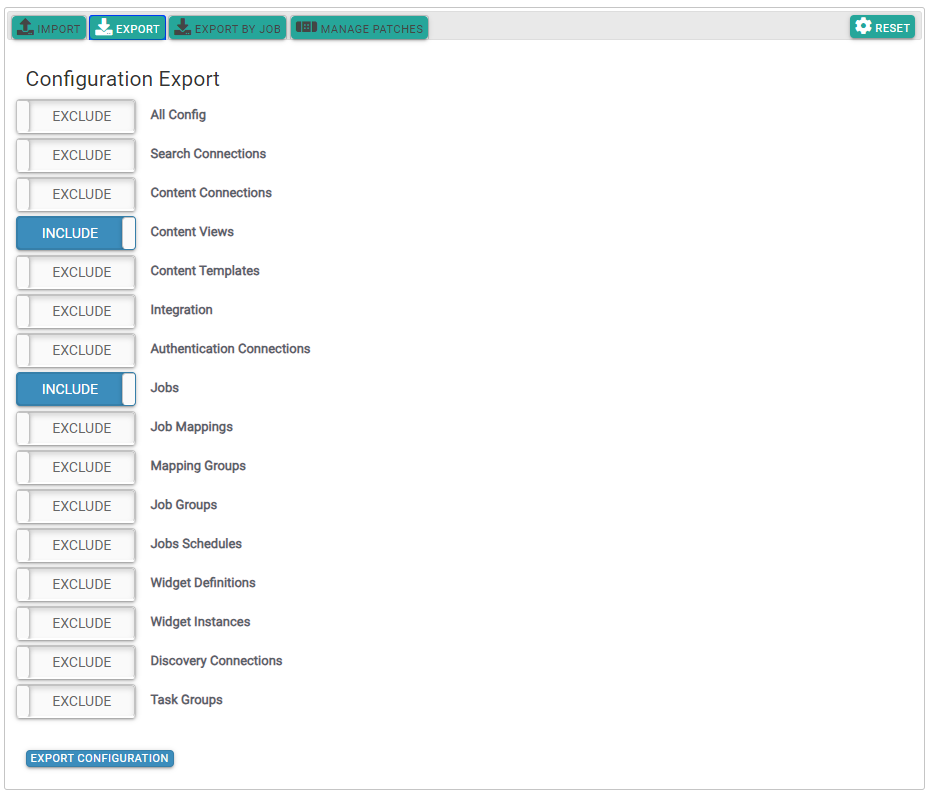Include Widget Definitions in export

76,584
